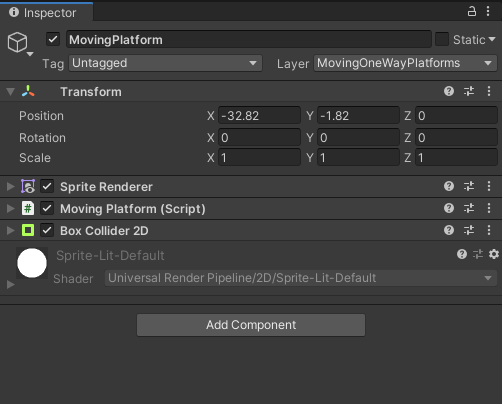Open the Tag dropdown showing Untagged
The width and height of the screenshot is (502, 404).
(x=165, y=63)
